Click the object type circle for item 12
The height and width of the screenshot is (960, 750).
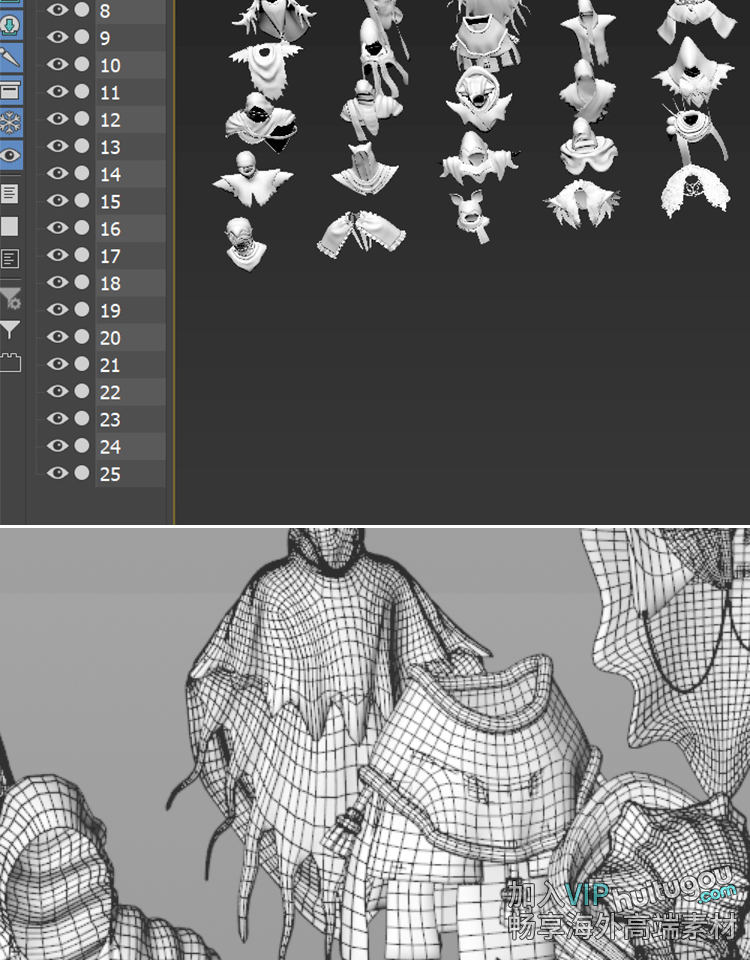[81, 119]
